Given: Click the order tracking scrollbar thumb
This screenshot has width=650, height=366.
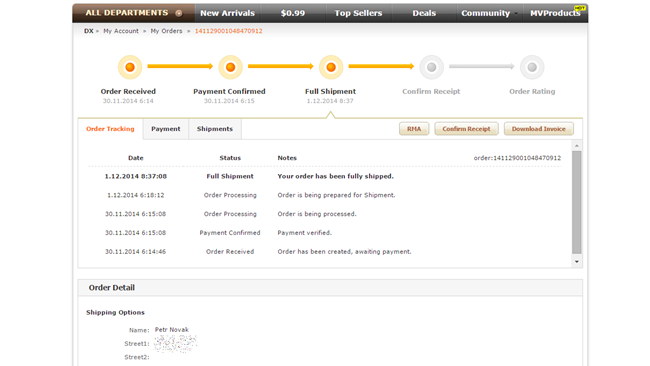Looking at the screenshot, I should 577,202.
